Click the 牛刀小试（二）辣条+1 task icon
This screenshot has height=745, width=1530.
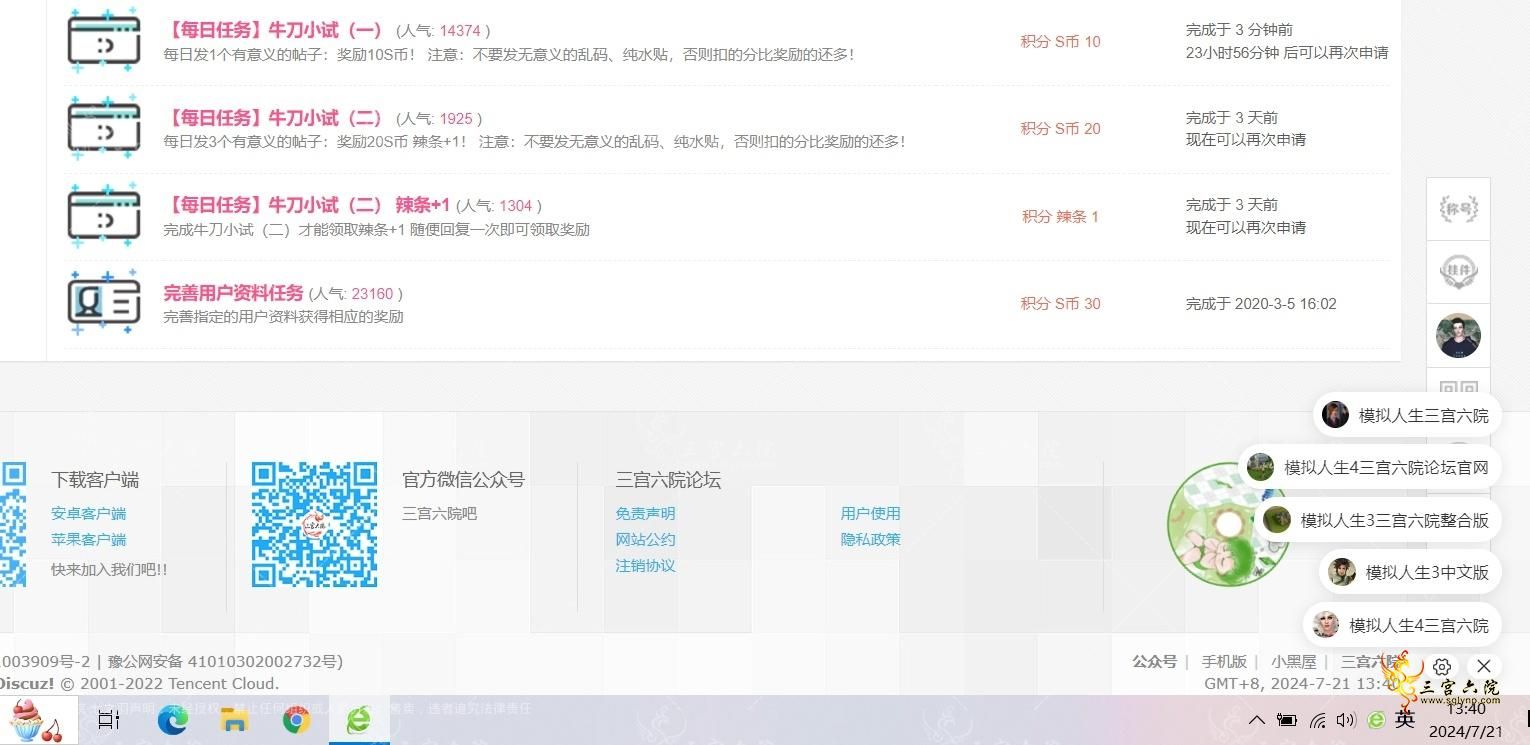coord(104,215)
